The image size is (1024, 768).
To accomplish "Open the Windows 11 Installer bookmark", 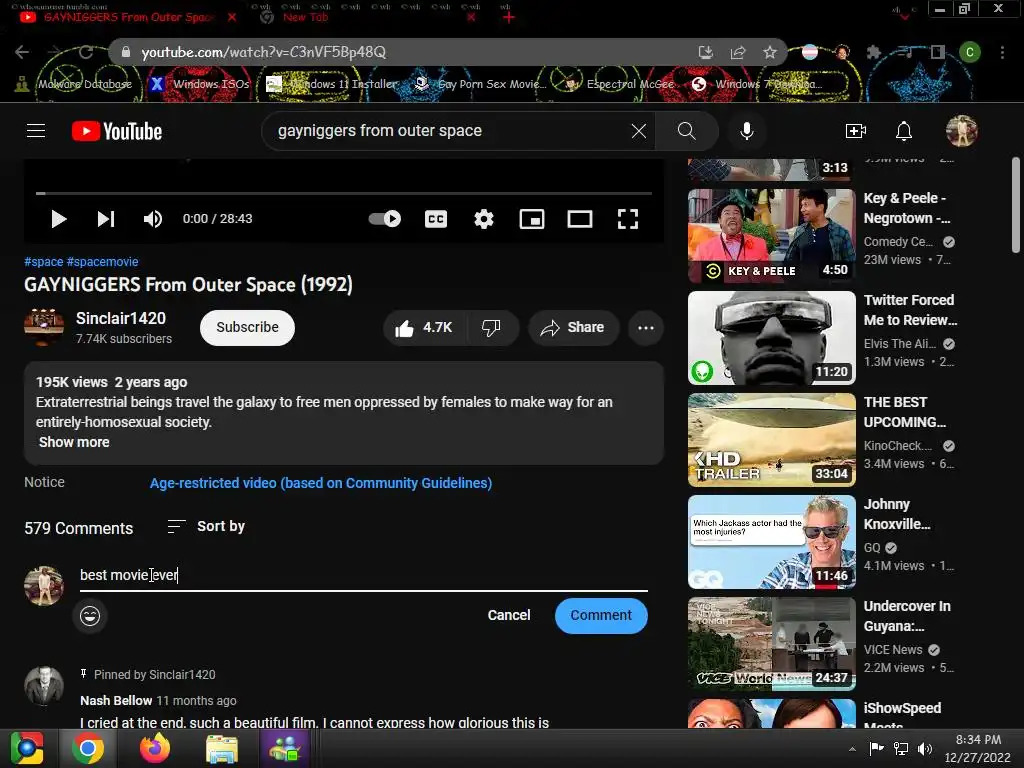I will (x=332, y=84).
